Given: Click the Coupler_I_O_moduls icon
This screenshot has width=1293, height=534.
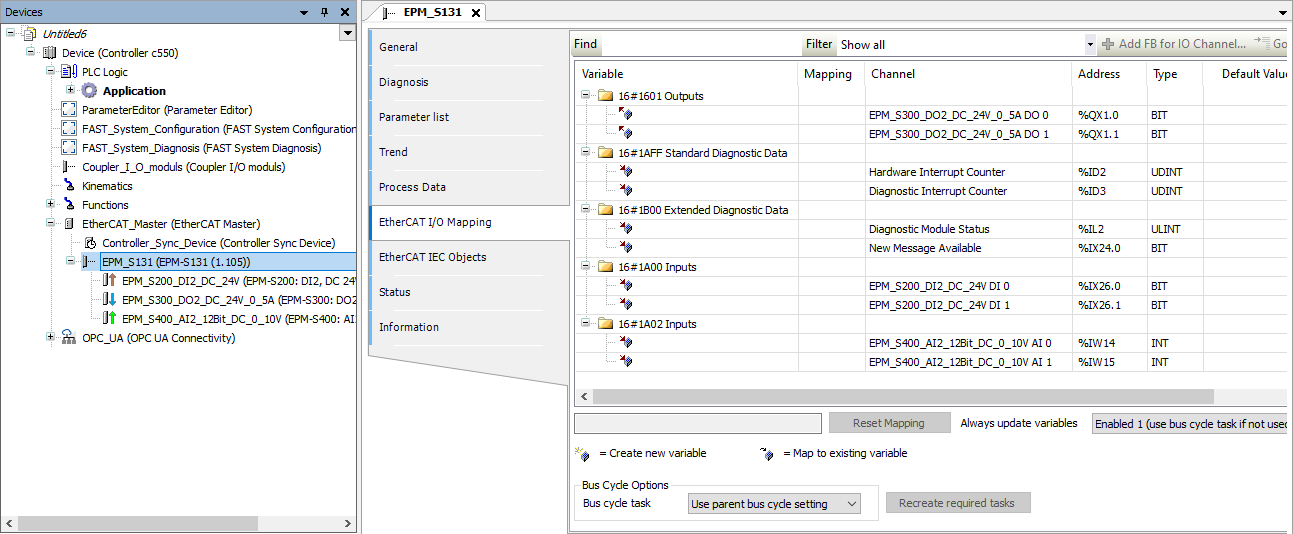Looking at the screenshot, I should [69, 167].
